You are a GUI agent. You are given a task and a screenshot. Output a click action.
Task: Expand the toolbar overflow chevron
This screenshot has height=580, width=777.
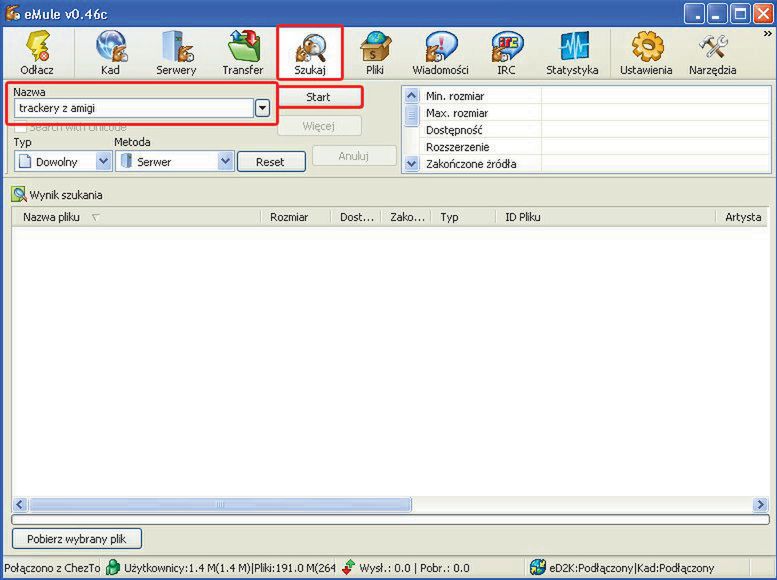pyautogui.click(x=768, y=34)
